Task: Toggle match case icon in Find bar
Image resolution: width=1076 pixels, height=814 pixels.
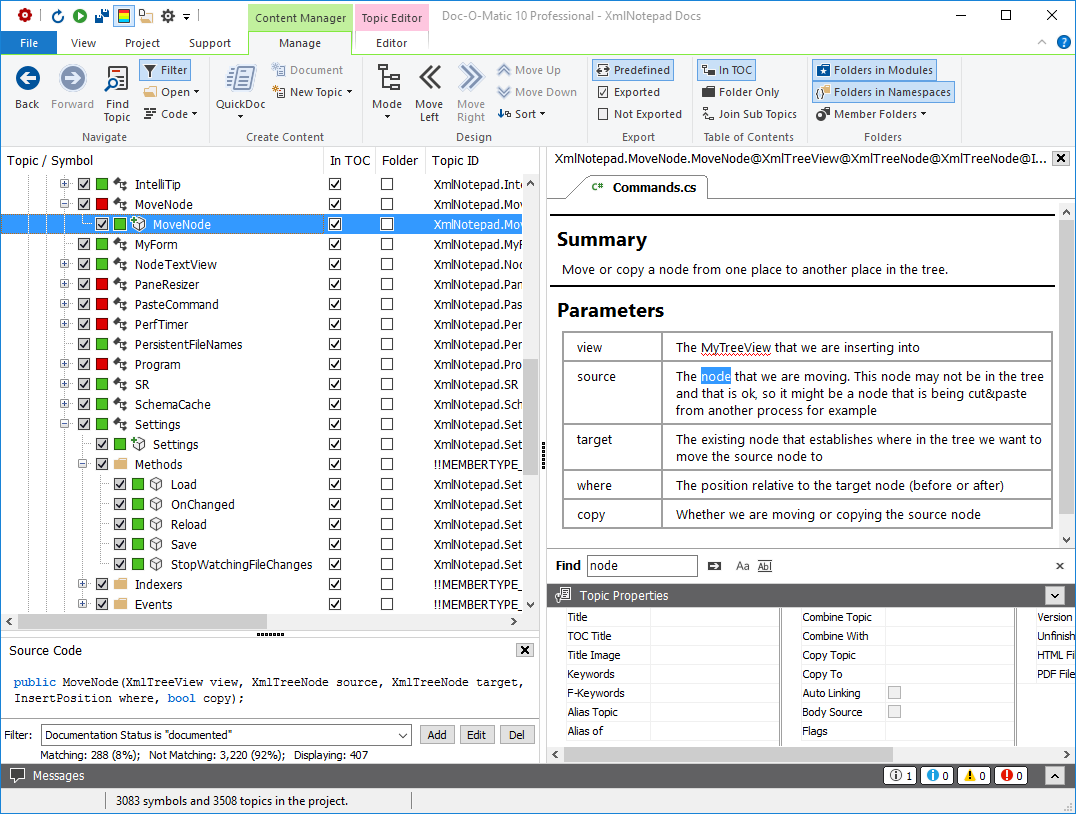Action: [x=742, y=566]
